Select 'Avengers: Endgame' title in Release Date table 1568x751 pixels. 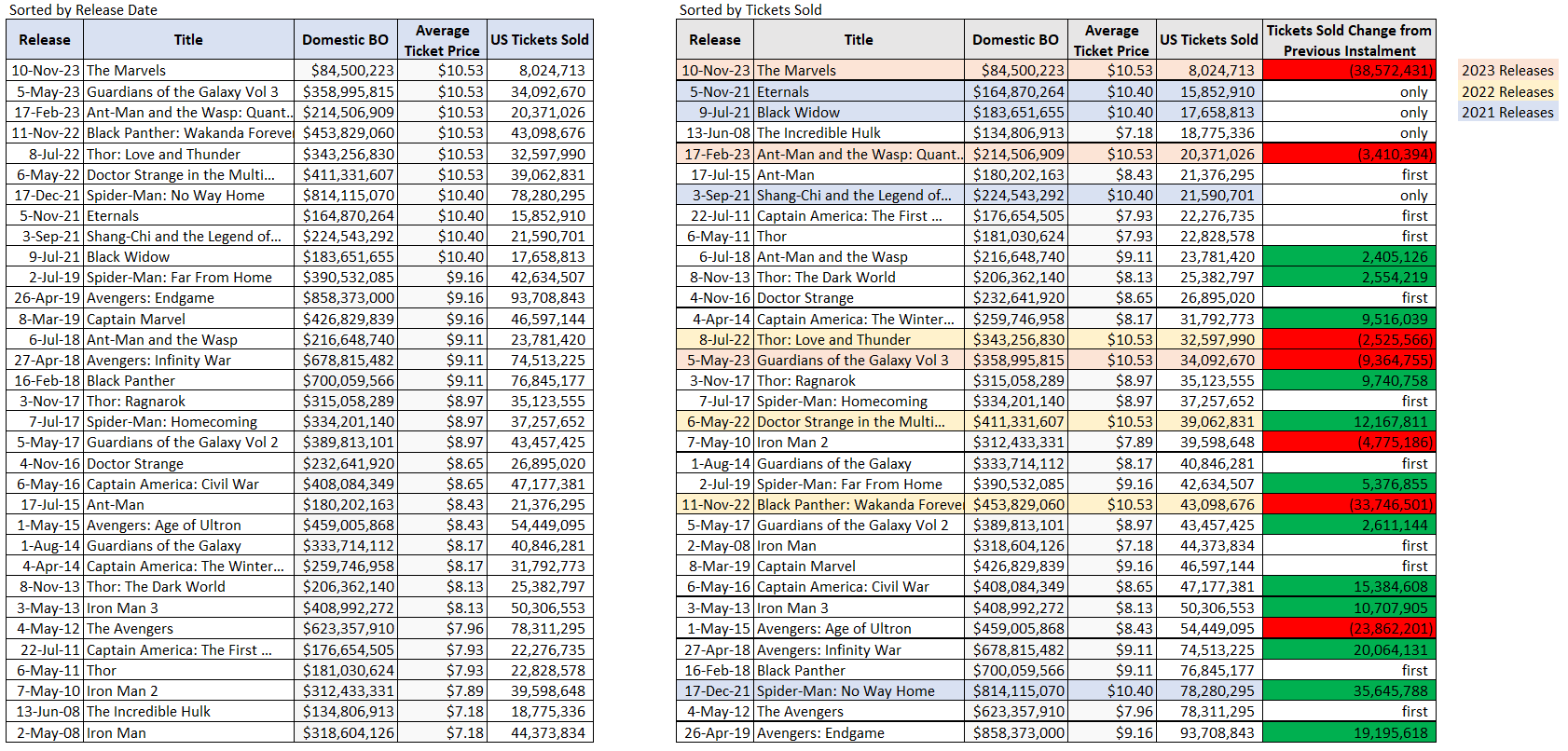coord(150,298)
